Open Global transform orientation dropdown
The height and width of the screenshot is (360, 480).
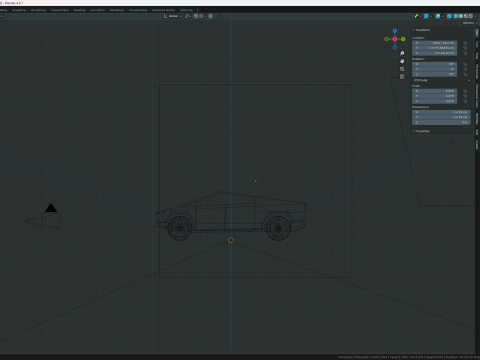(172, 16)
